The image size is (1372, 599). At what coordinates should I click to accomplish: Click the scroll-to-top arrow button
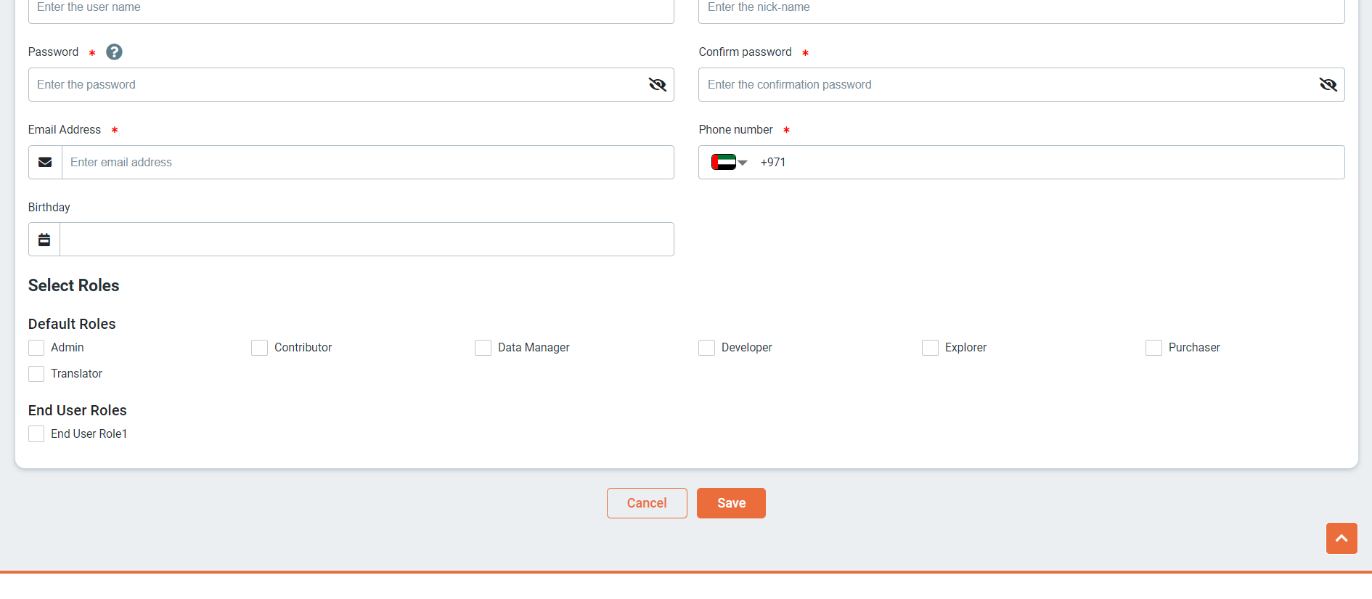point(1342,538)
